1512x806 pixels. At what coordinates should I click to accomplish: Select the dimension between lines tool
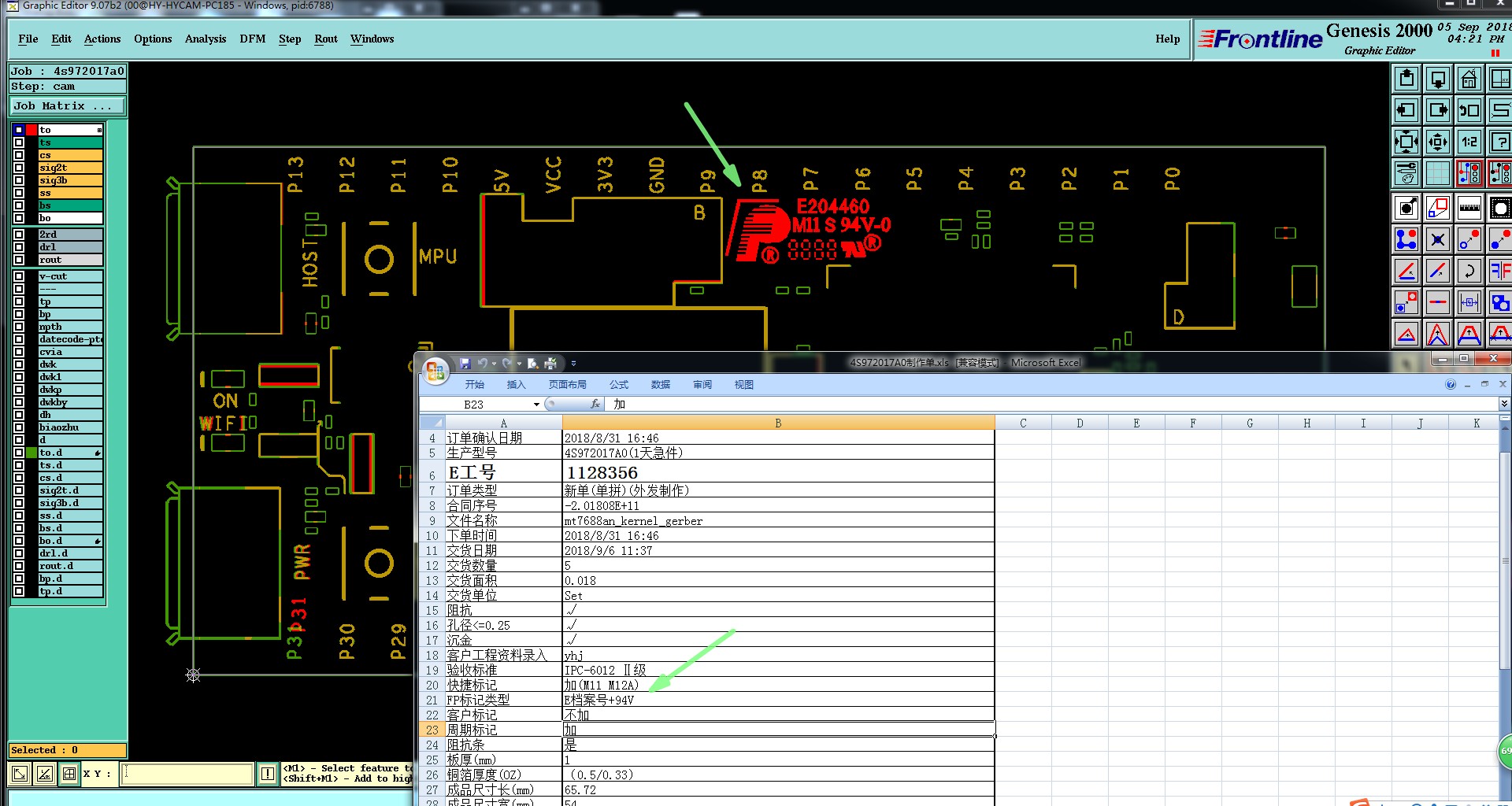click(1469, 302)
